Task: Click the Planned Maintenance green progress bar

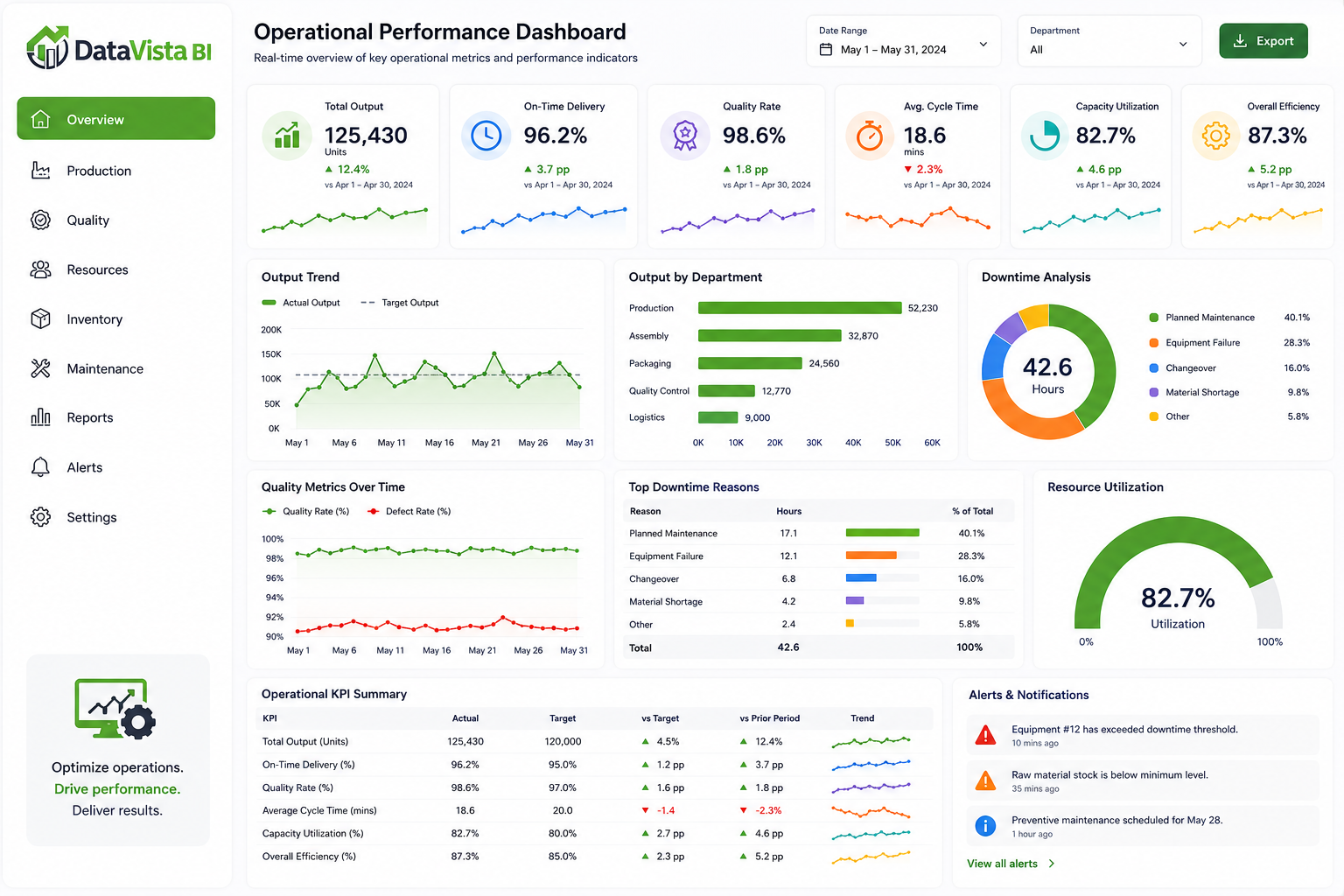Action: pyautogui.click(x=883, y=533)
